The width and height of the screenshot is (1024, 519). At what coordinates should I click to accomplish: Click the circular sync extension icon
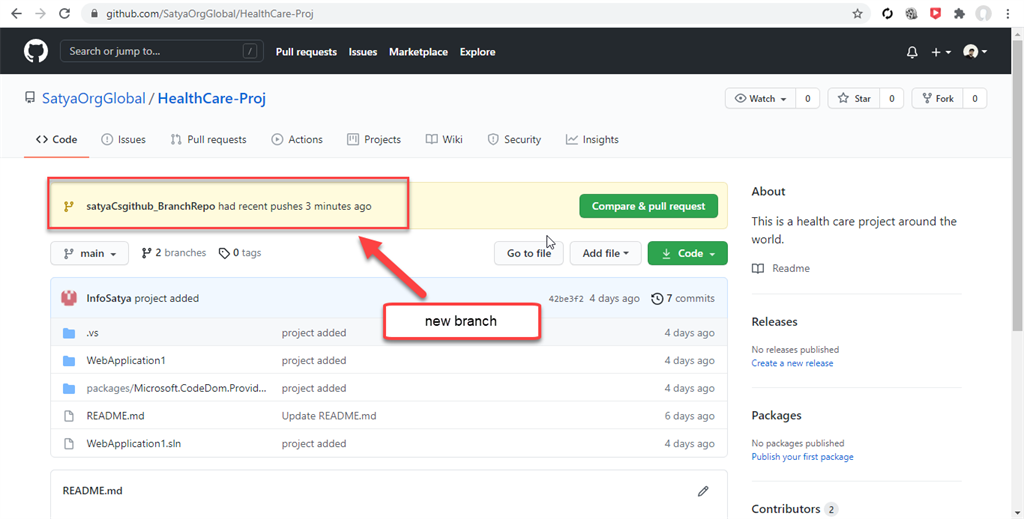coord(888,14)
